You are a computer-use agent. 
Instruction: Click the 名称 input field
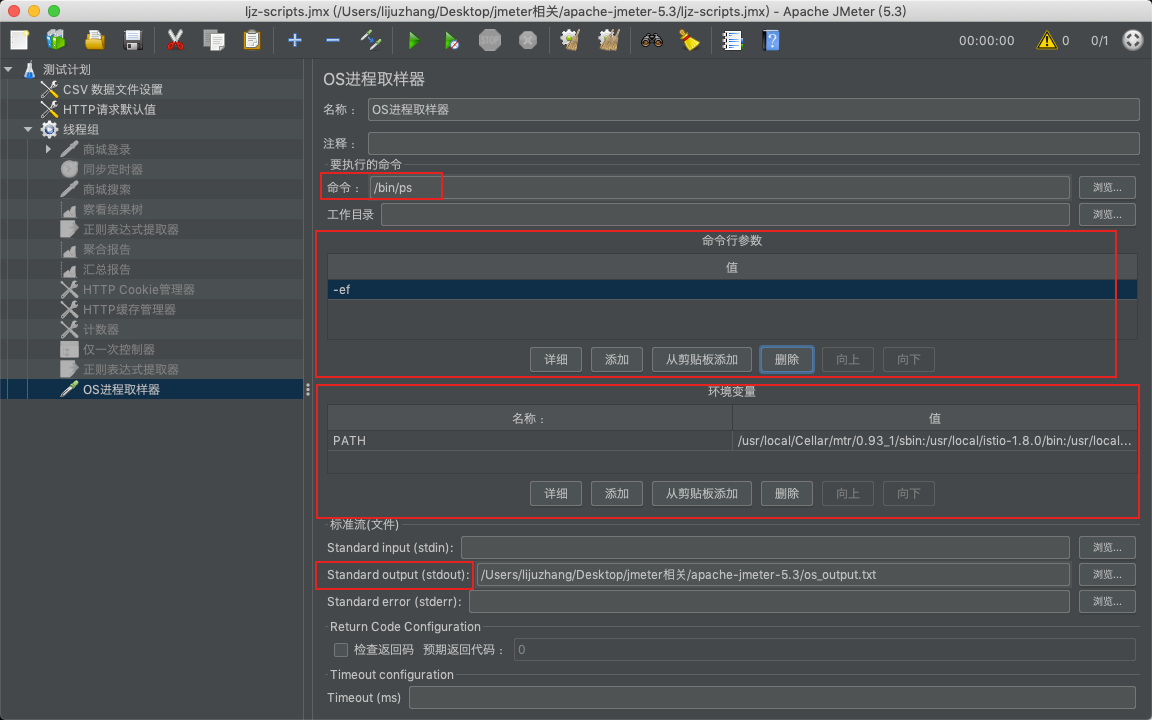(x=753, y=109)
